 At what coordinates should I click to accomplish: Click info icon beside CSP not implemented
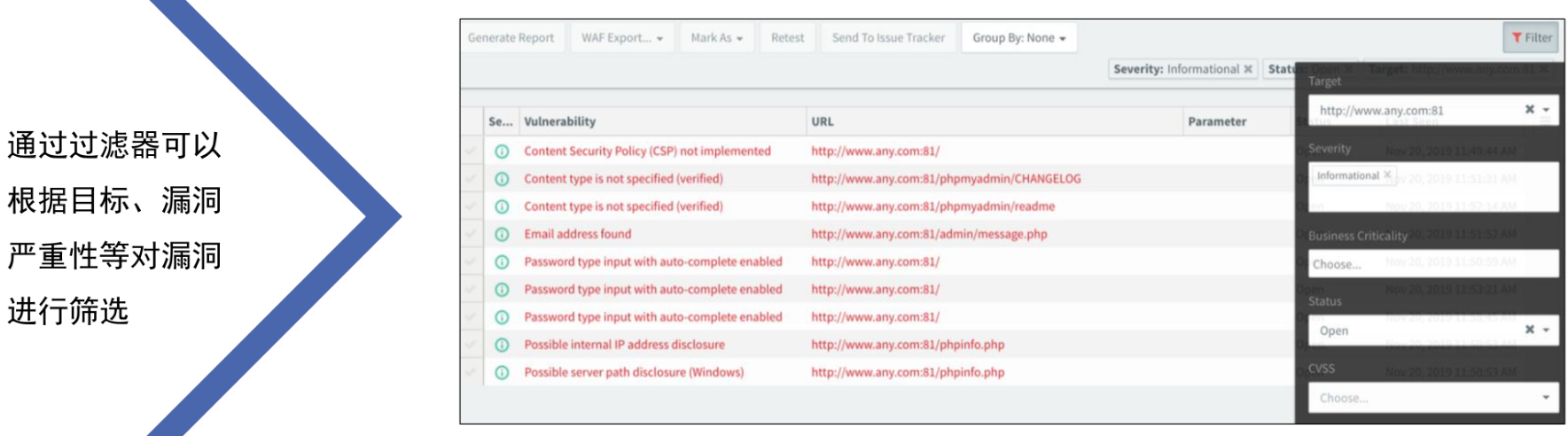tap(502, 152)
